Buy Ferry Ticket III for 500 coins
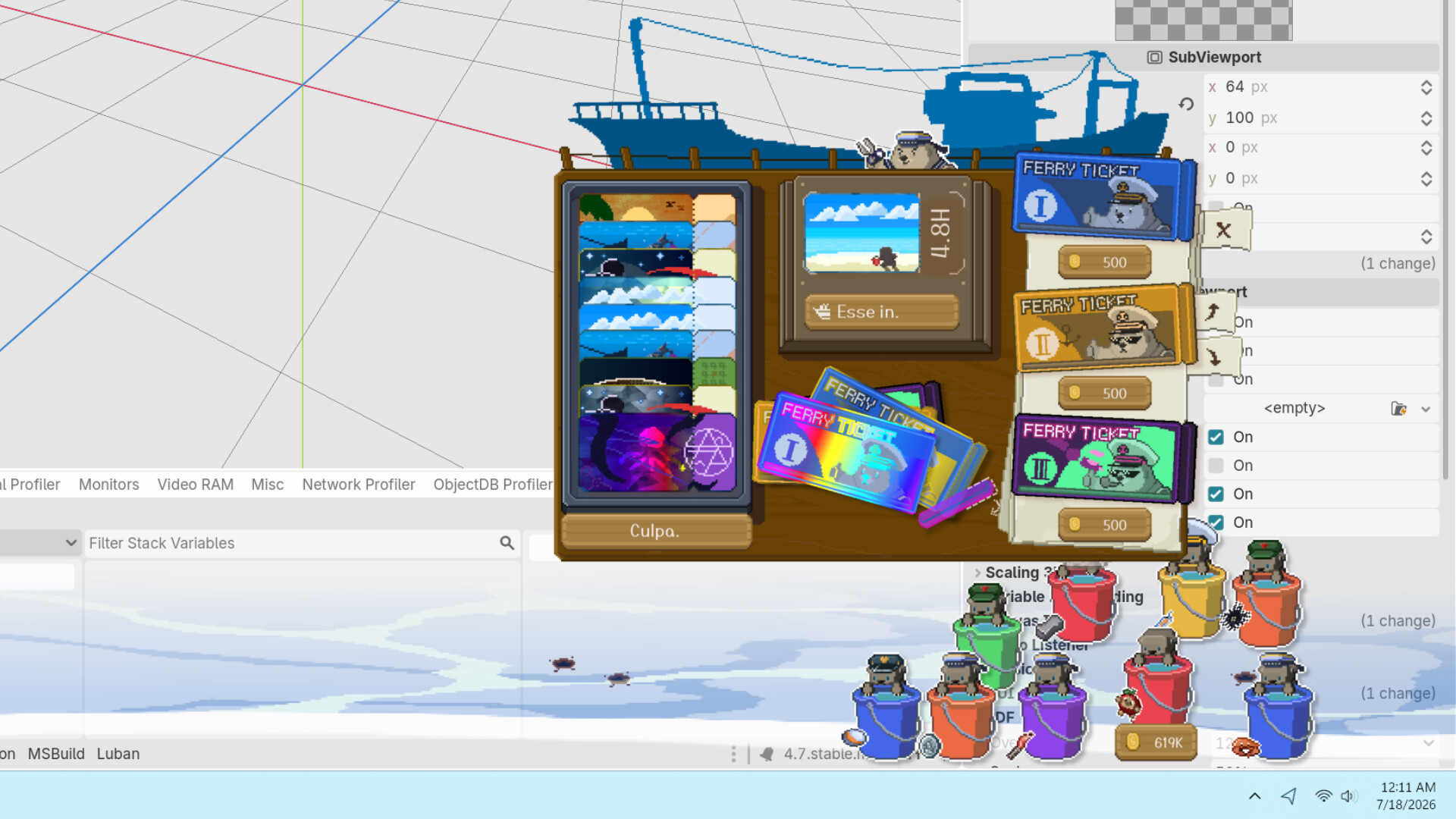This screenshot has height=819, width=1456. coord(1104,525)
